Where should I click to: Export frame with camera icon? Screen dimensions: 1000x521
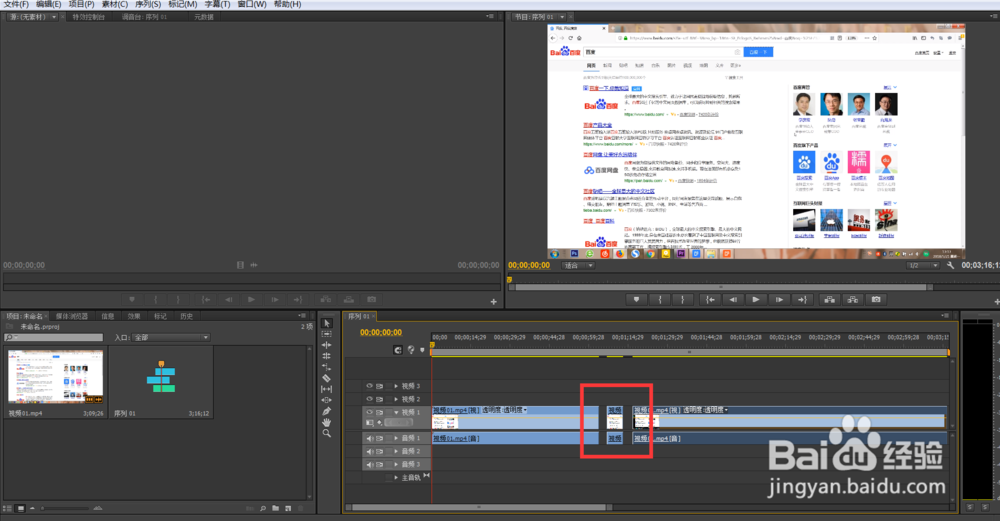(876, 299)
